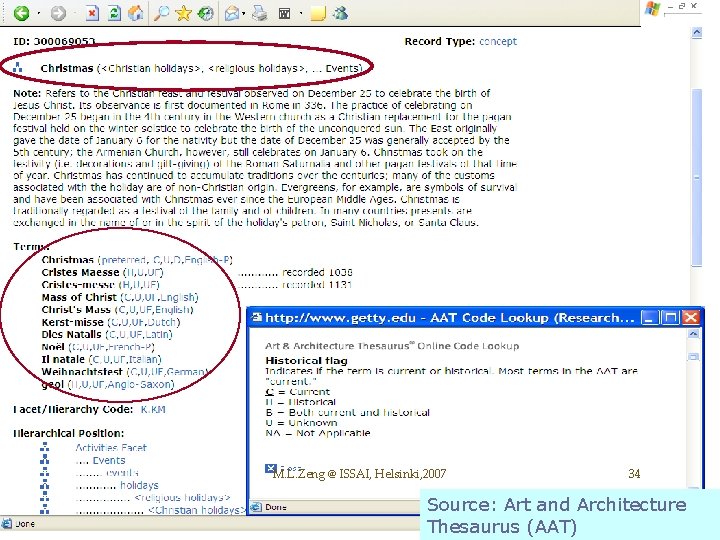
Task: Click the main page scrollbar up arrow
Action: [697, 33]
